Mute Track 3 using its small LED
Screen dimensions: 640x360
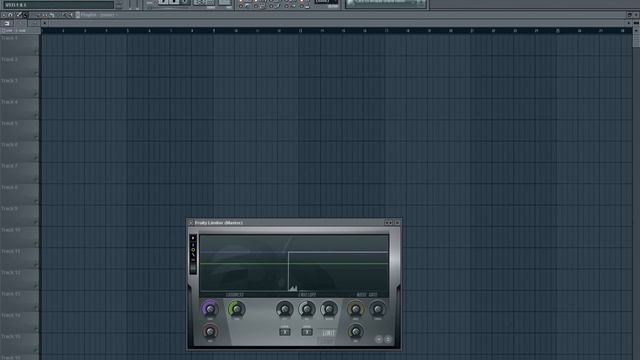point(36,95)
